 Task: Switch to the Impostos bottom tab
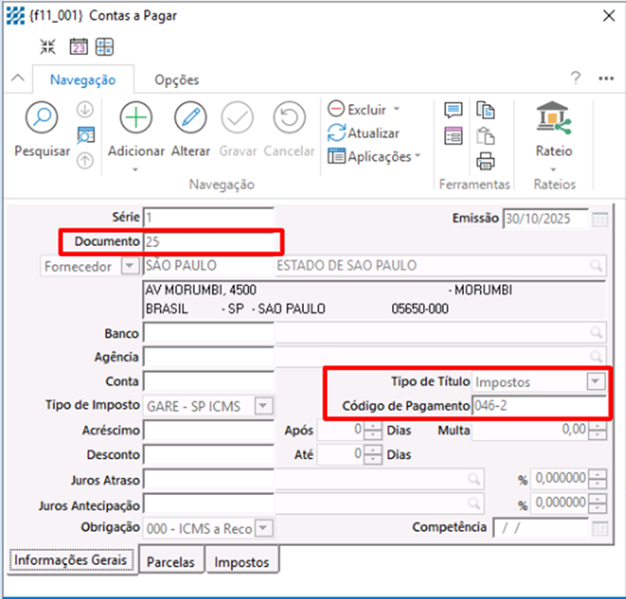(x=242, y=562)
